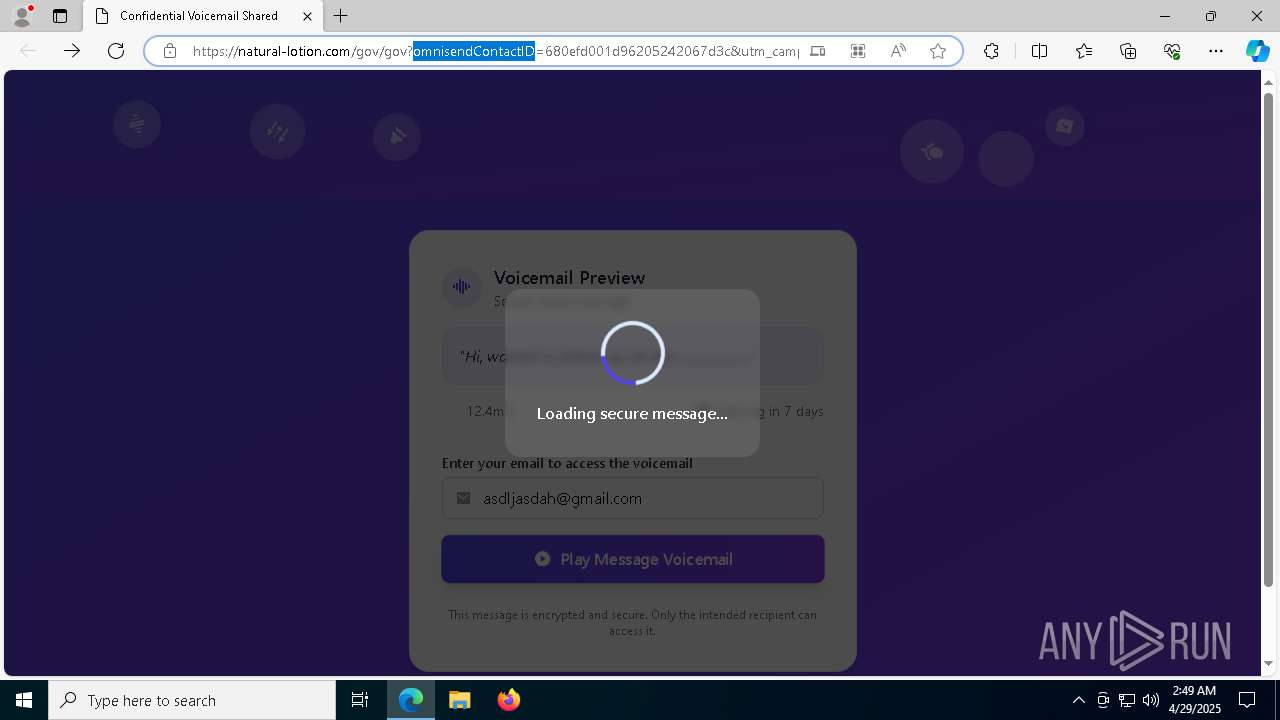Viewport: 1280px width, 720px height.
Task: Click Play Message Voicemail button
Action: (633, 559)
